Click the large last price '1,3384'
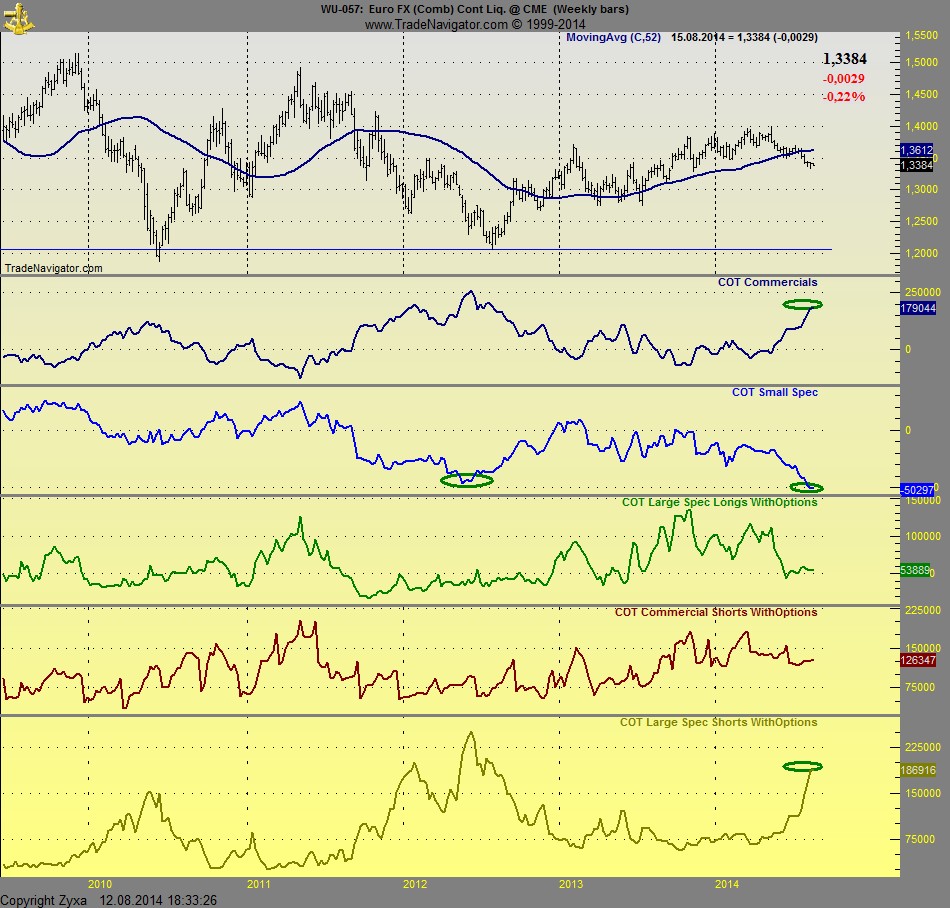This screenshot has width=950, height=908. (x=845, y=59)
